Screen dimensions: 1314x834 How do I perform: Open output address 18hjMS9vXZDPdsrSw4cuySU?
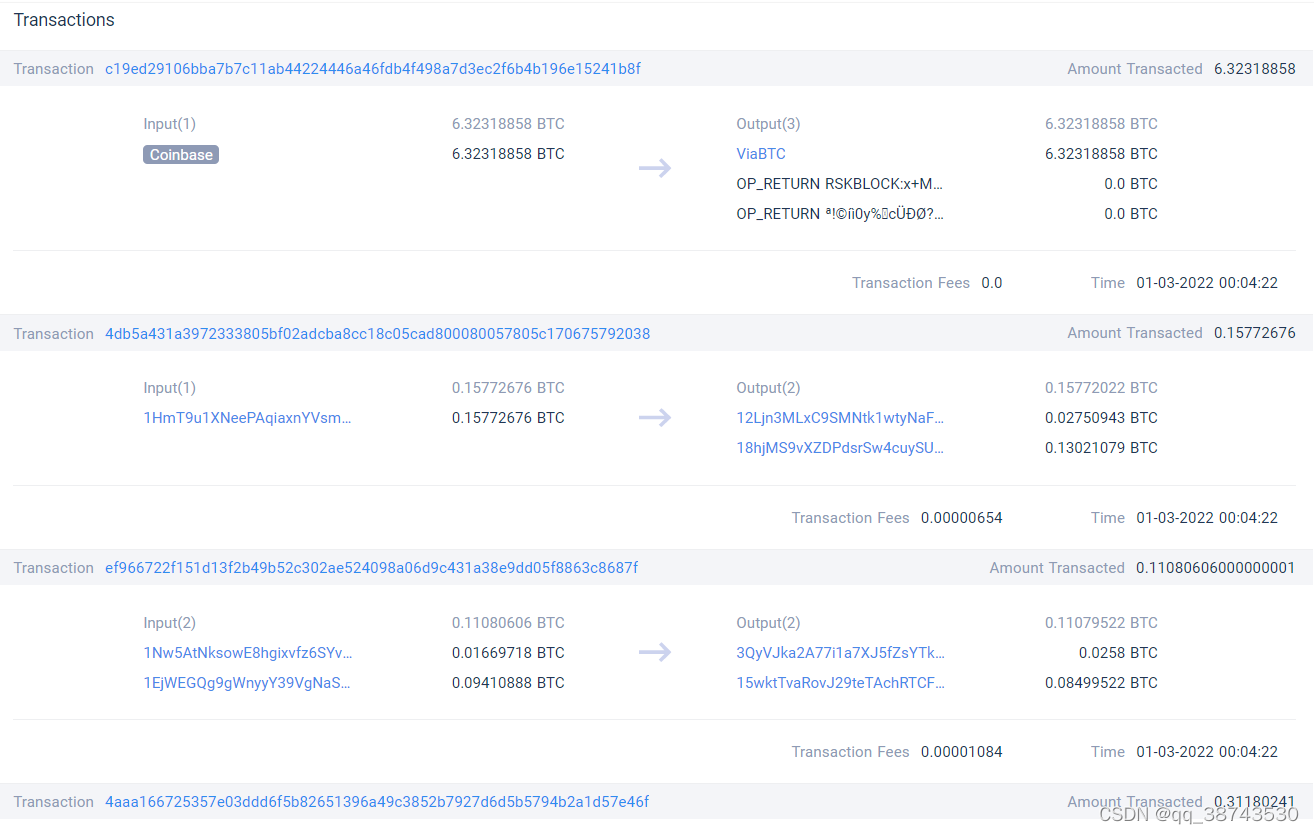coord(840,448)
